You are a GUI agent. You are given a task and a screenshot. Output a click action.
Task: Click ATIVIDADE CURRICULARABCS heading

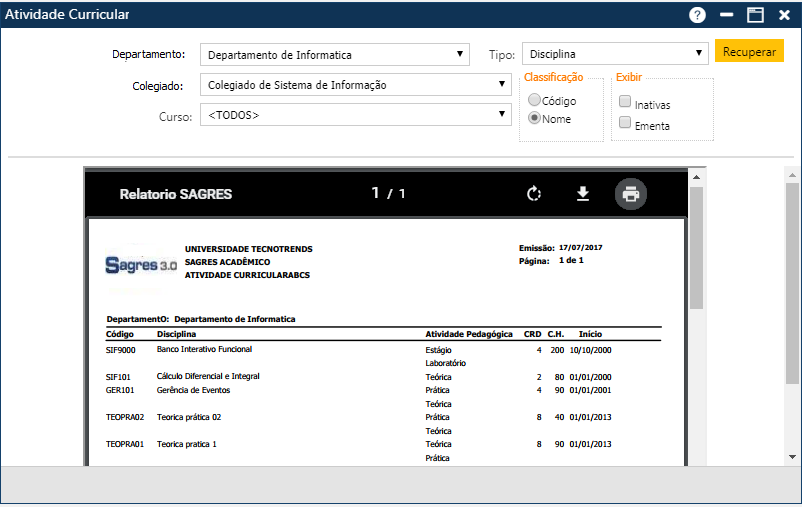(x=247, y=275)
